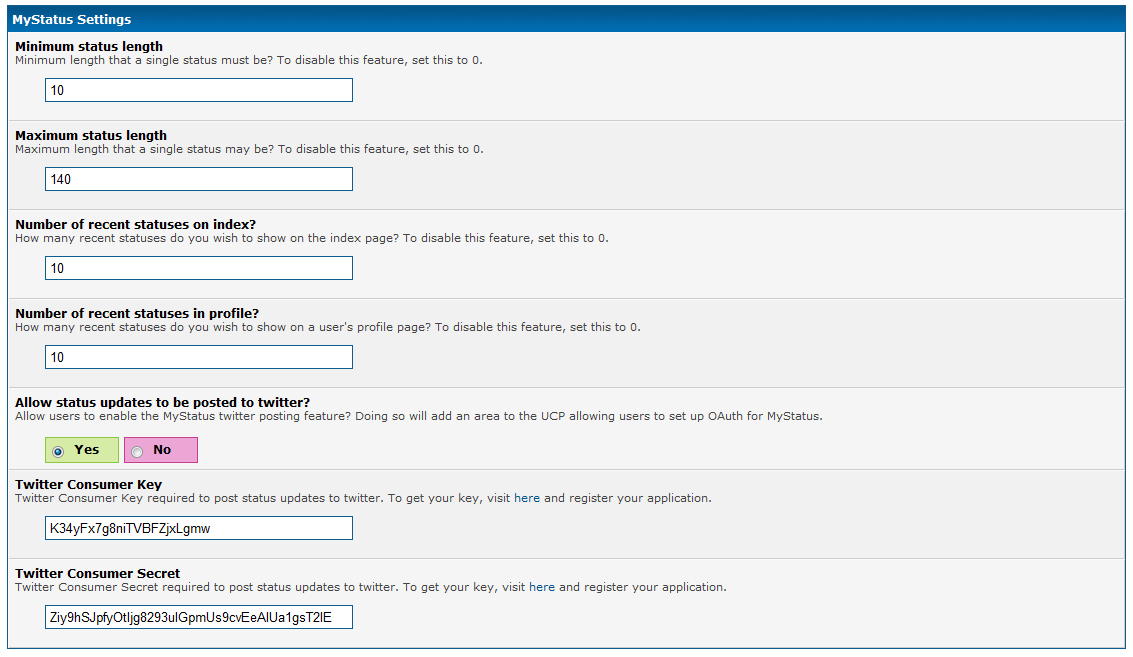The width and height of the screenshot is (1133, 657).
Task: Focus the Maximum status length text box
Action: pyautogui.click(x=199, y=179)
